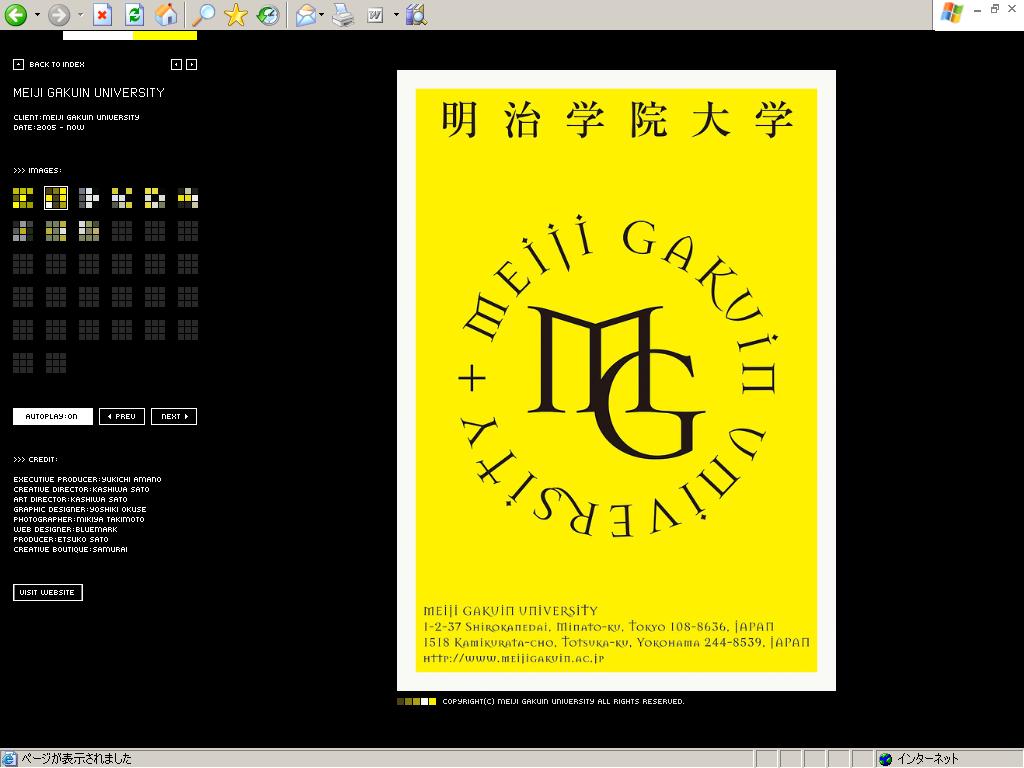Click the Mail envelope icon
Screen dimensions: 1024x768
[306, 14]
